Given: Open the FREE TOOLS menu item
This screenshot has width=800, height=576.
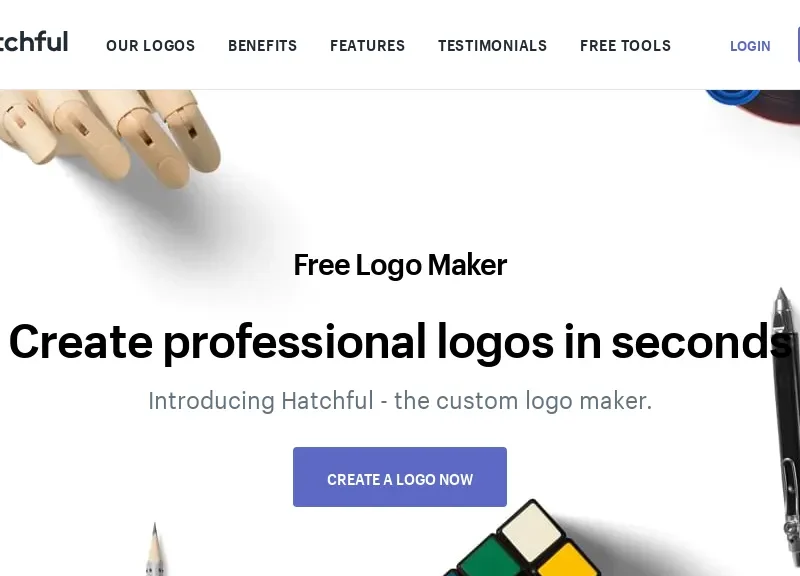Looking at the screenshot, I should click(x=626, y=46).
